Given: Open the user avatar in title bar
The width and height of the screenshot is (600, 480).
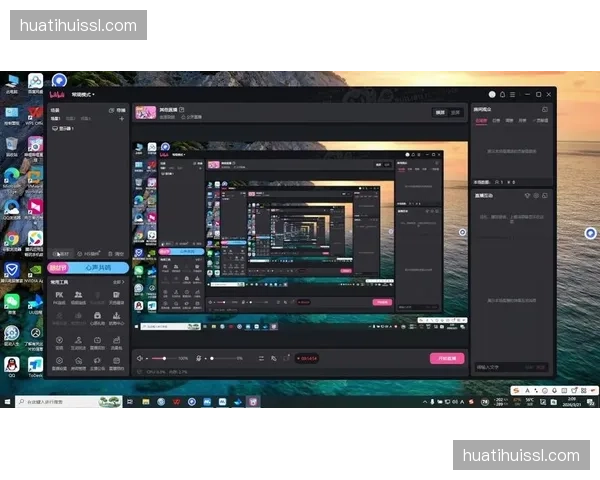Looking at the screenshot, I should [491, 94].
